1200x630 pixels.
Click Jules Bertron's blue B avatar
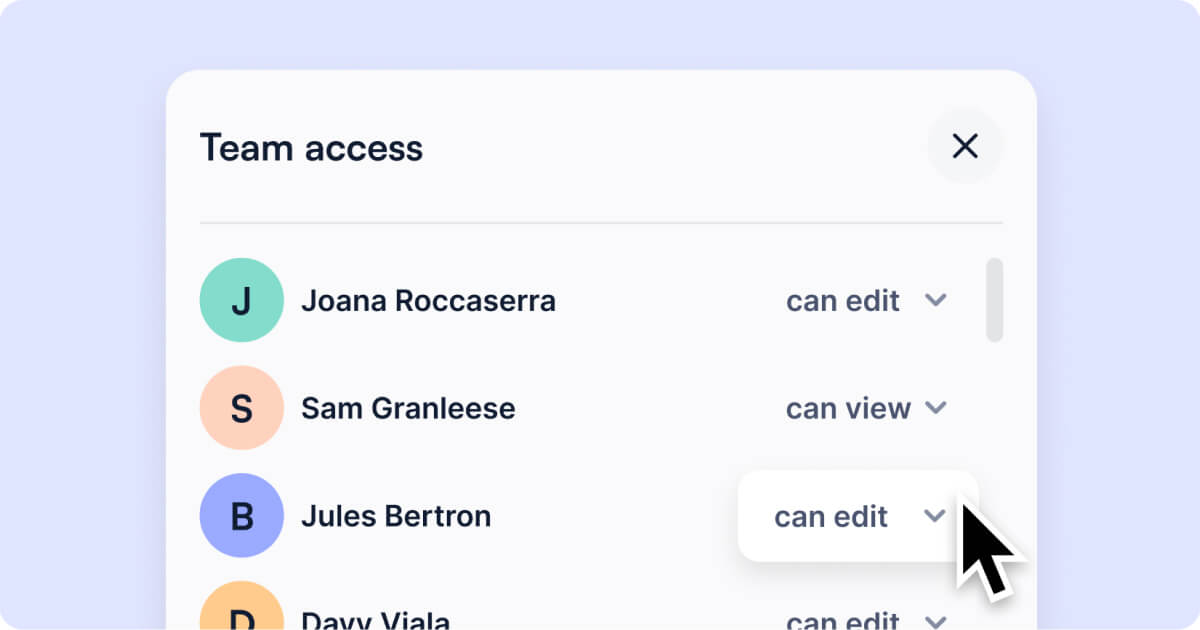242,516
